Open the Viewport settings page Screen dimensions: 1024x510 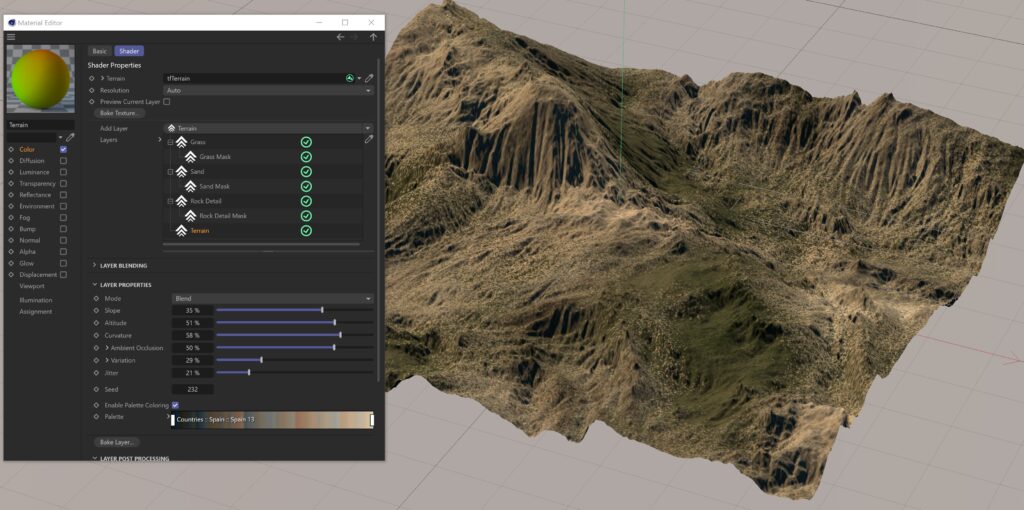(32, 286)
